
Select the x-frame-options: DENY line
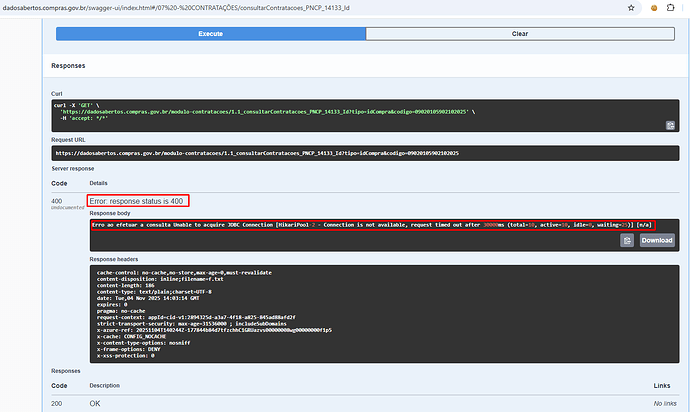tap(128, 349)
